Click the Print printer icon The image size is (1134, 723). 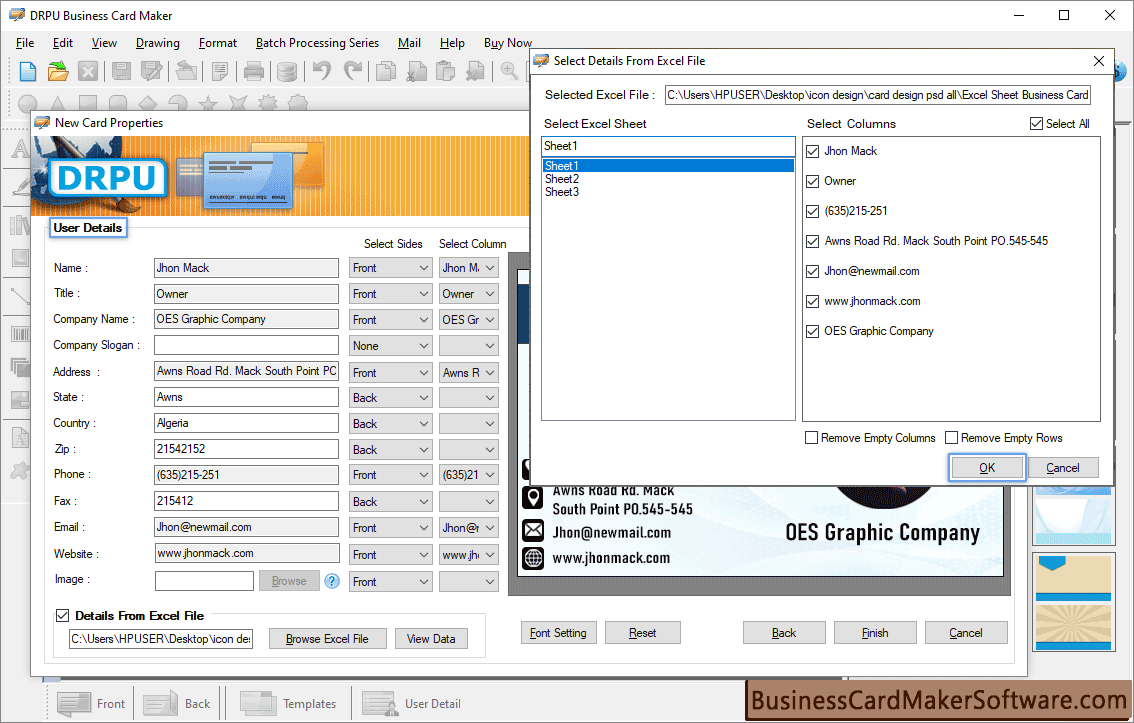pos(254,71)
